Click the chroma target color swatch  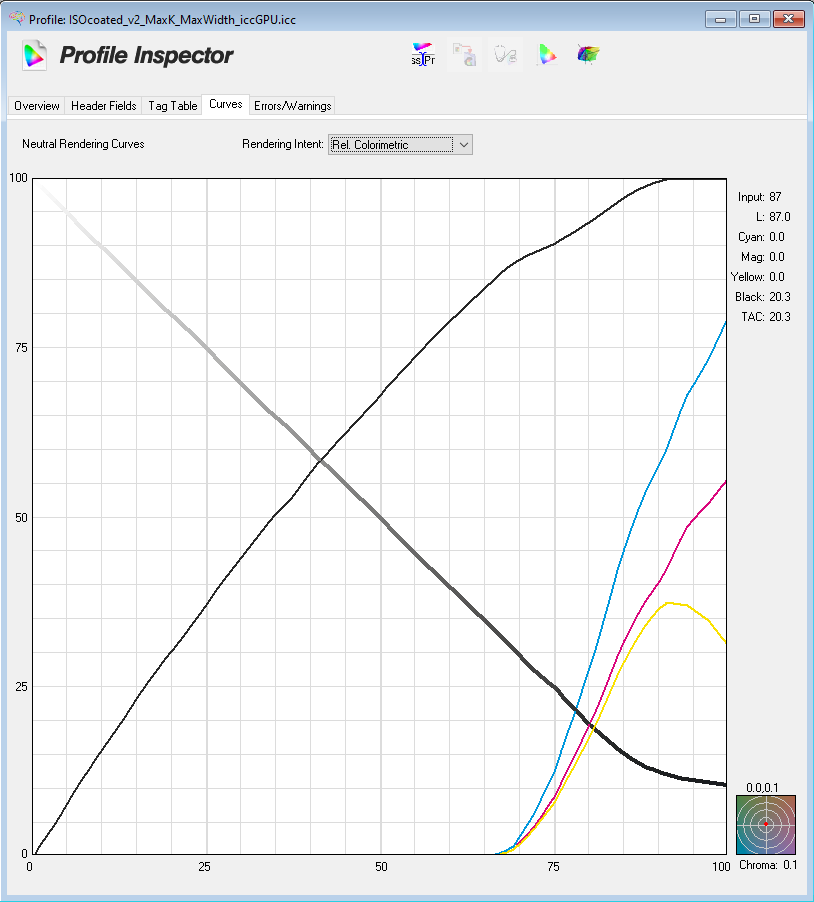766,824
